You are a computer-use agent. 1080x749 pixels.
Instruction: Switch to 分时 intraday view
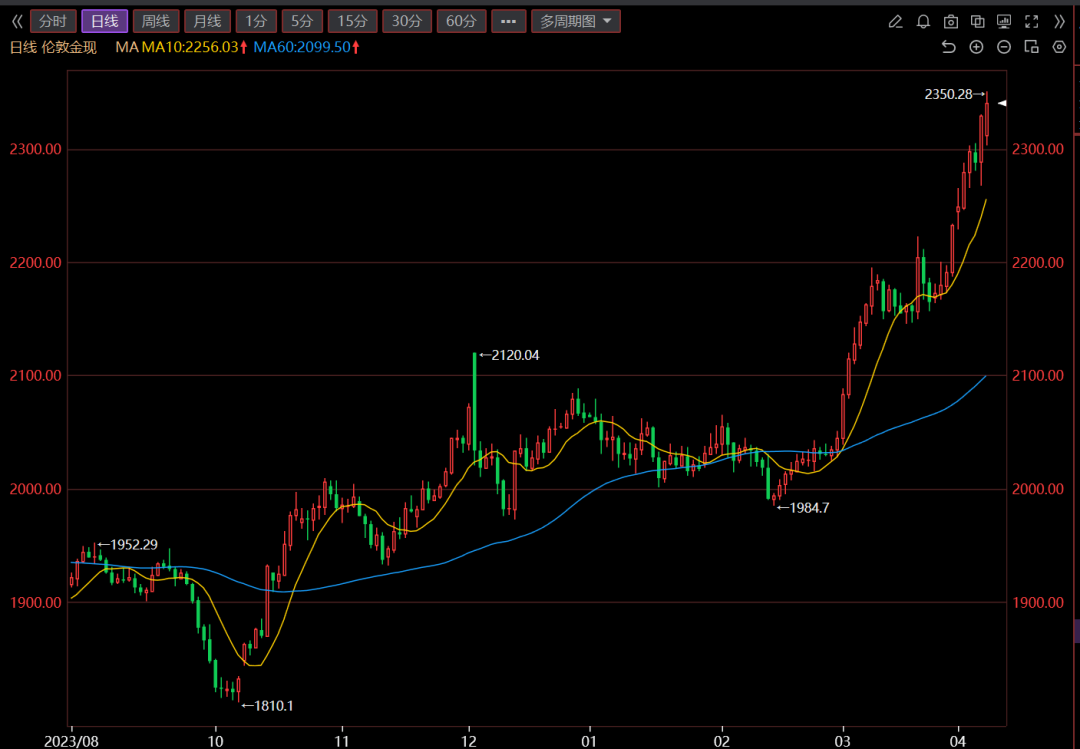(x=53, y=21)
